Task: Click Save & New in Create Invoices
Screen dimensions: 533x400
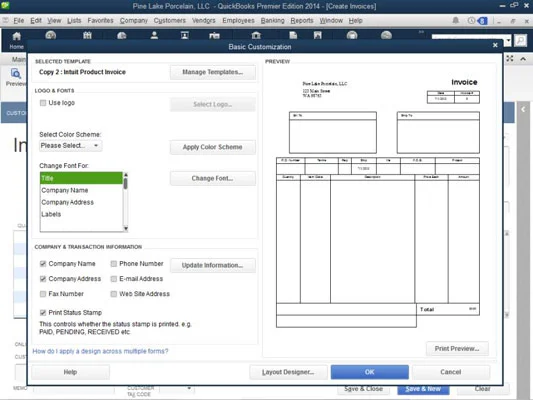Action: [423, 389]
